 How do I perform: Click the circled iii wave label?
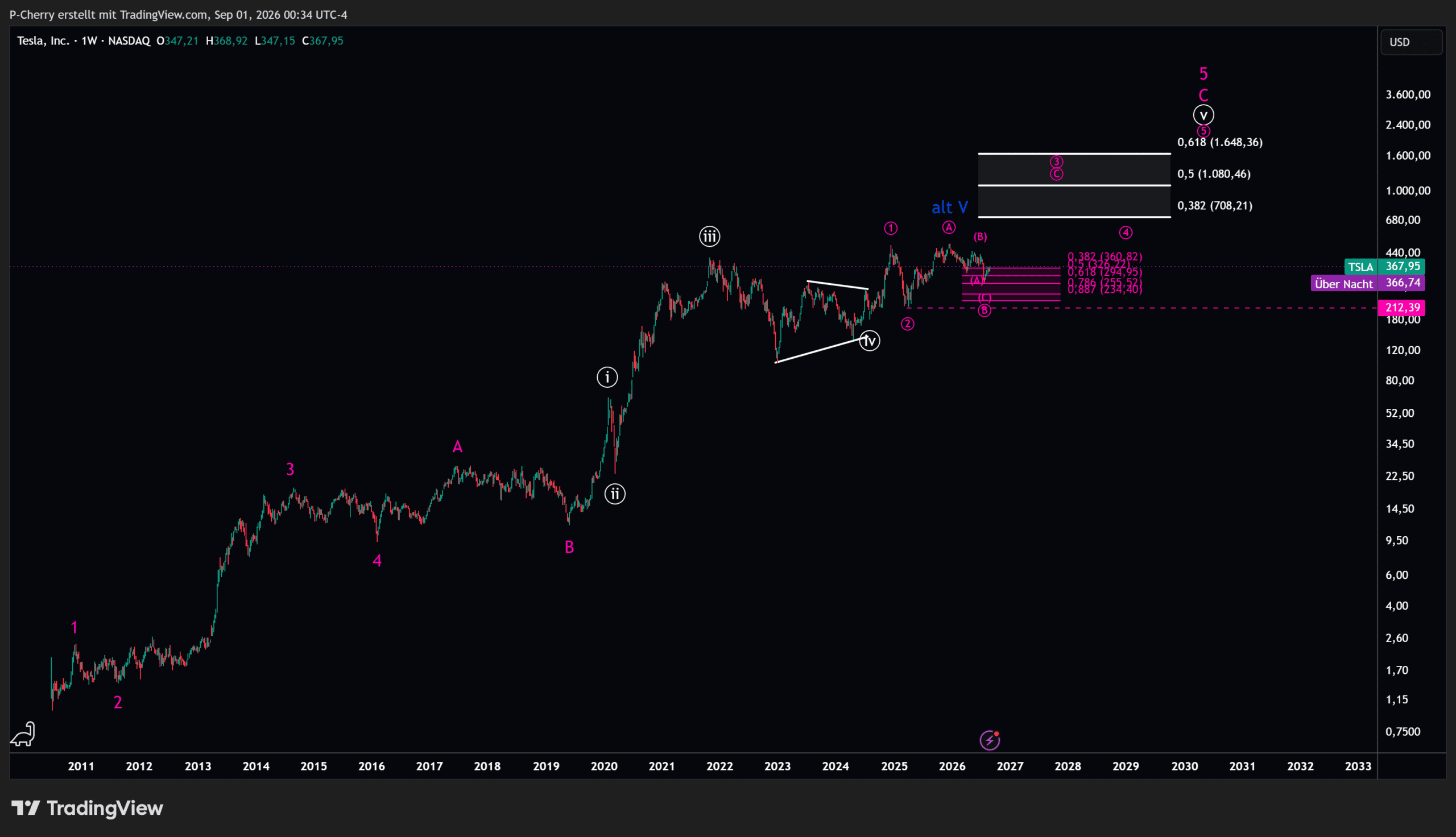point(709,237)
